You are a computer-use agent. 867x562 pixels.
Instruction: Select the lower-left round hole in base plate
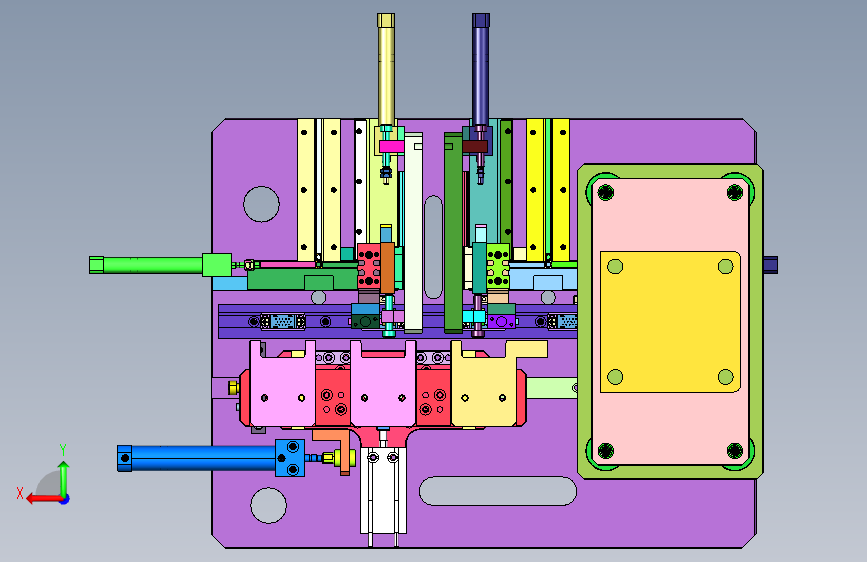[x=268, y=505]
